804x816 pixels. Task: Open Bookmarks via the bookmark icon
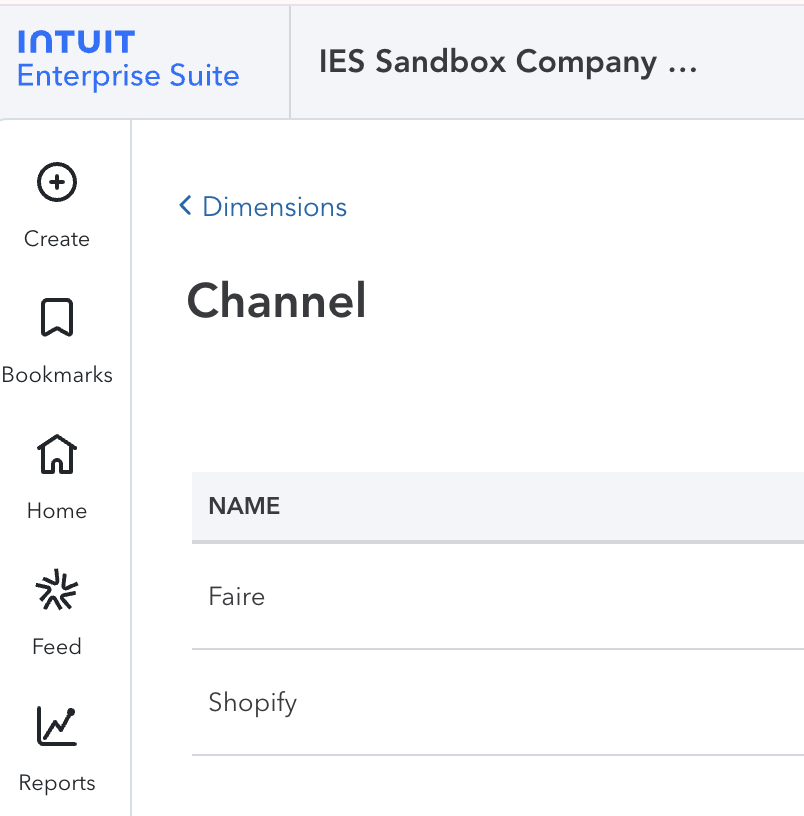click(57, 319)
